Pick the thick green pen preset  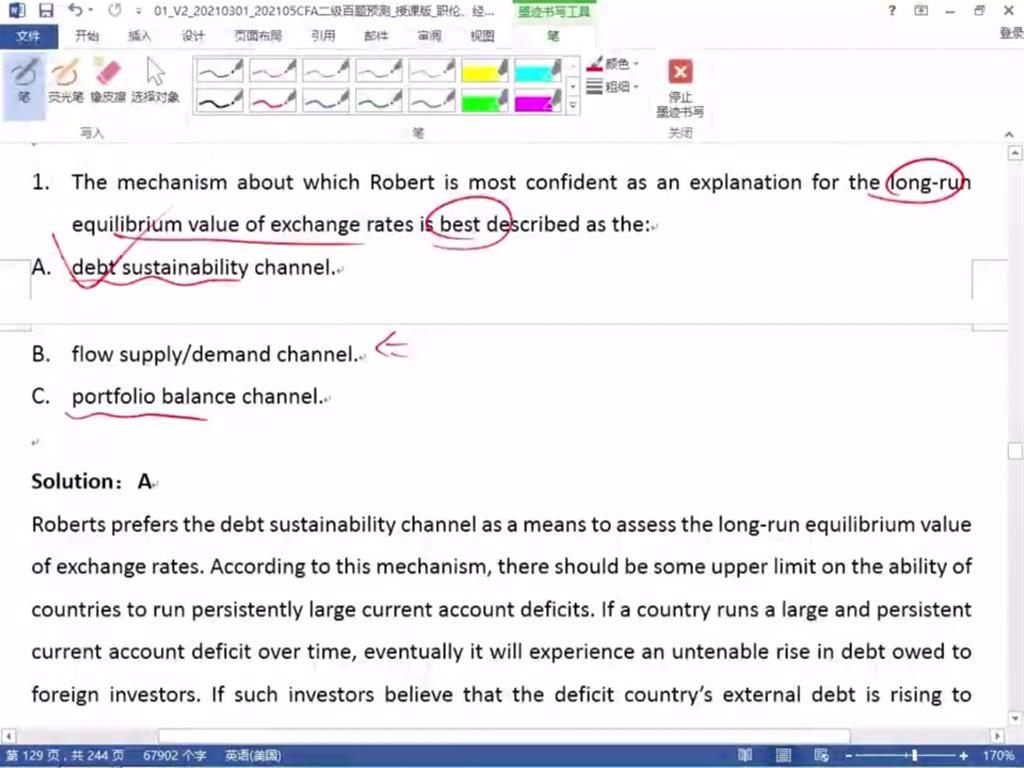click(x=379, y=100)
